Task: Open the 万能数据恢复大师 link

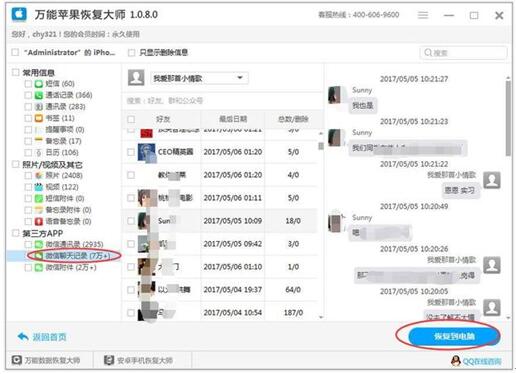Action: 52,360
